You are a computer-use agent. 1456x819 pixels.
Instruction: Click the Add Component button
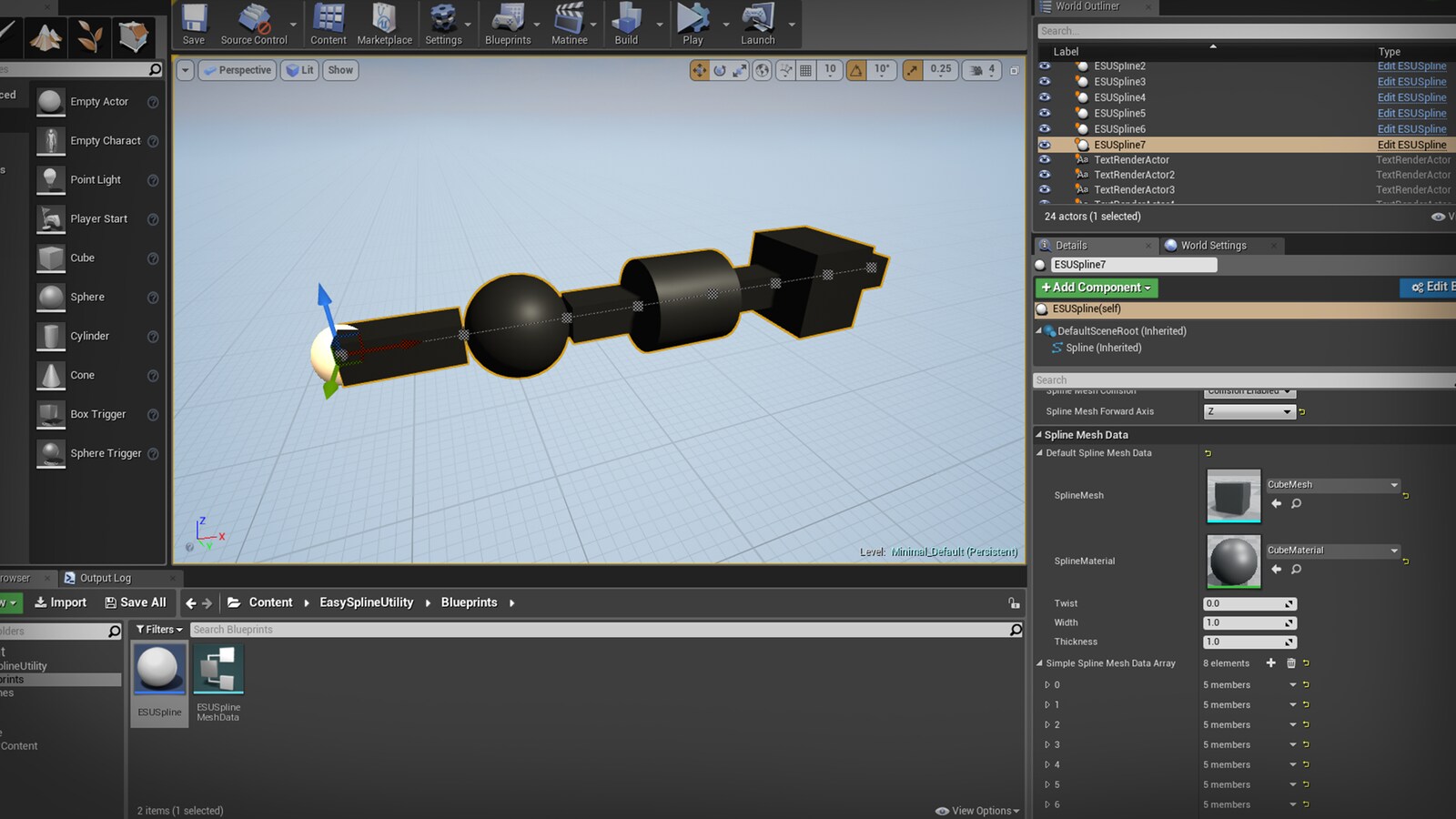point(1095,287)
